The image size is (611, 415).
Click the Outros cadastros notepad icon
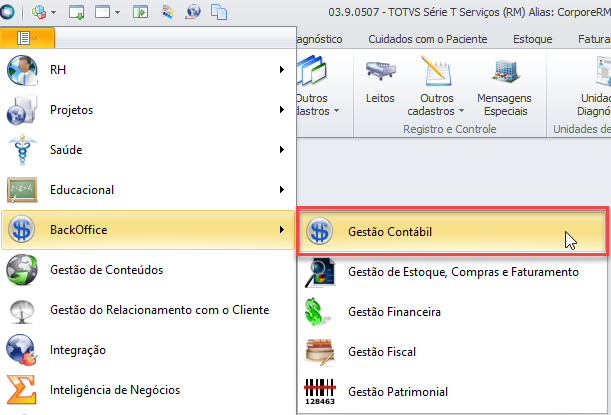436,71
